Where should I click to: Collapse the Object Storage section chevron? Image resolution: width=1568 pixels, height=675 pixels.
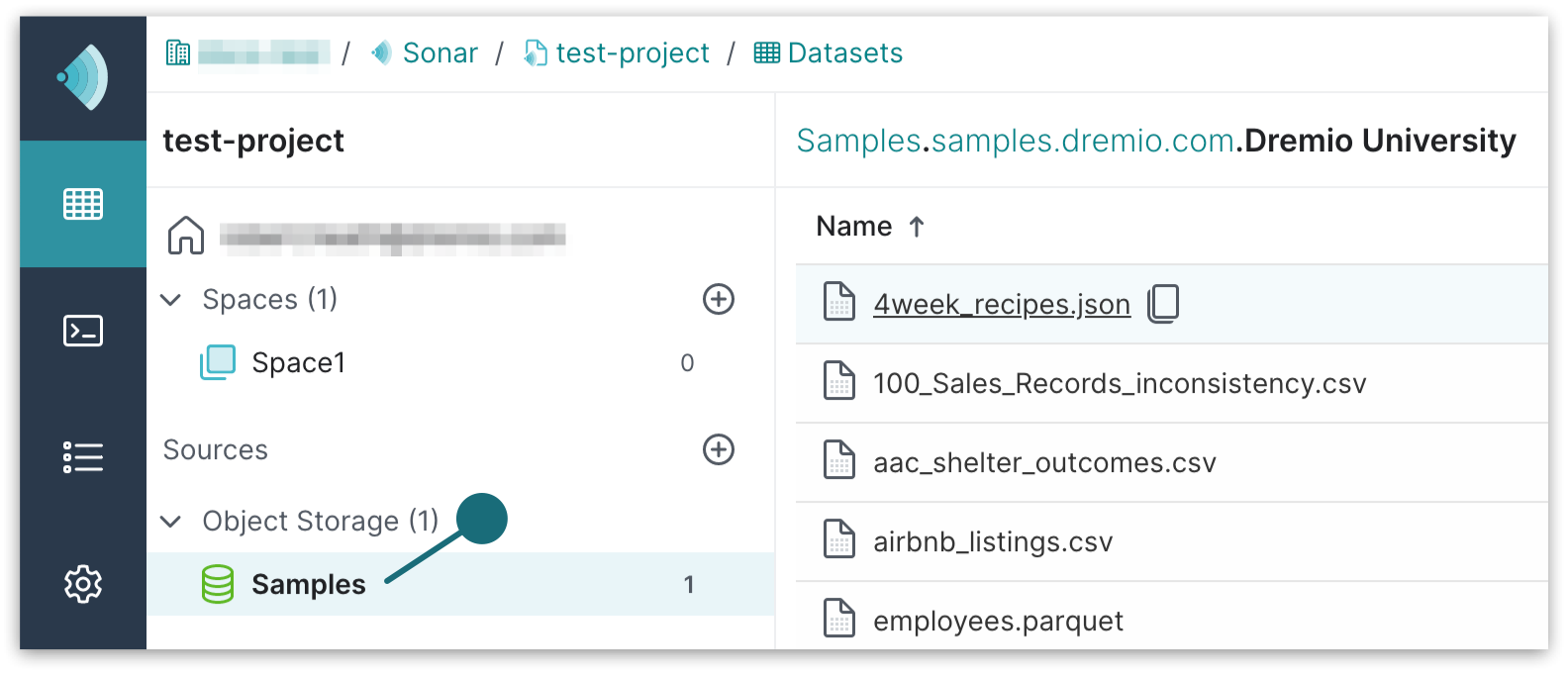click(x=171, y=521)
